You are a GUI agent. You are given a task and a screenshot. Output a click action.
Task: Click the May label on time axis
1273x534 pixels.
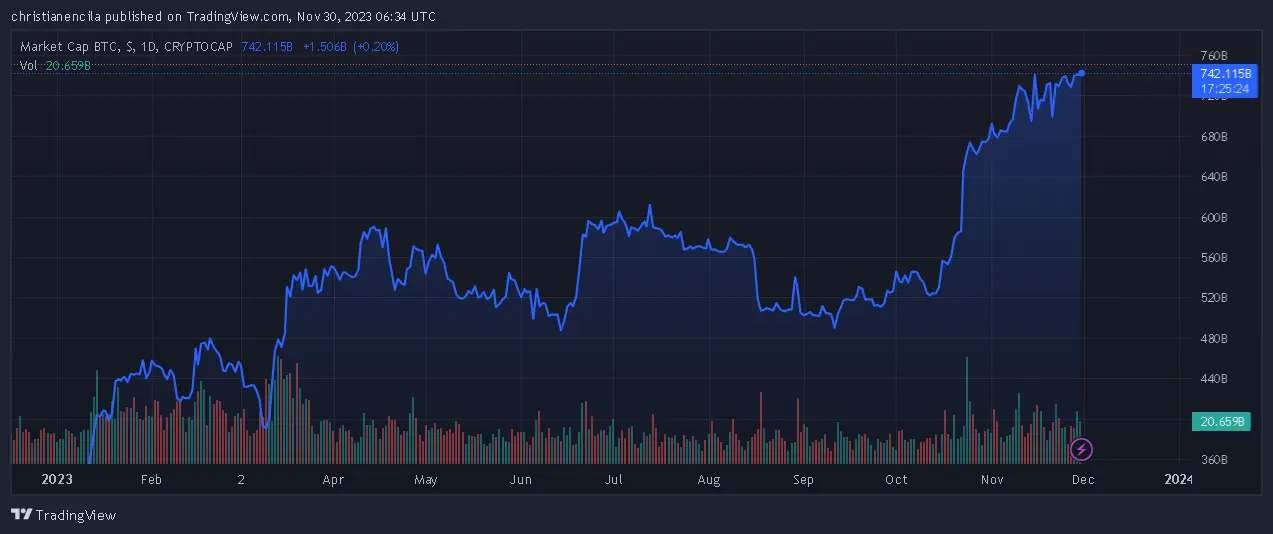426,480
